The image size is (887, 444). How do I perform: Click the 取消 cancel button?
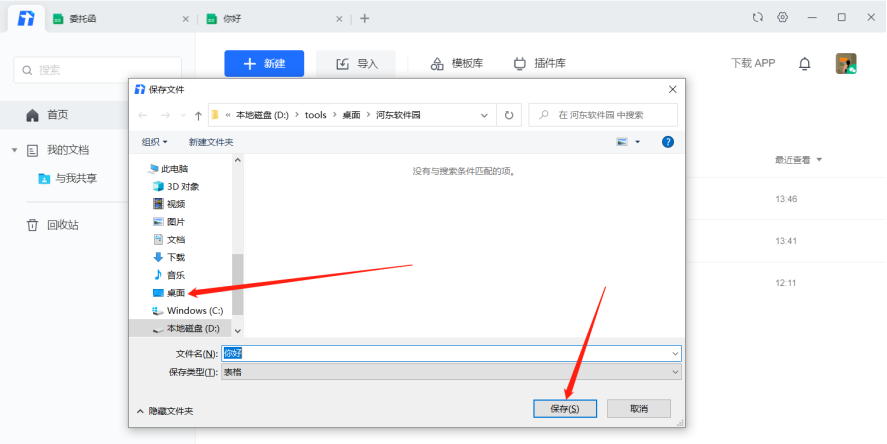(638, 409)
